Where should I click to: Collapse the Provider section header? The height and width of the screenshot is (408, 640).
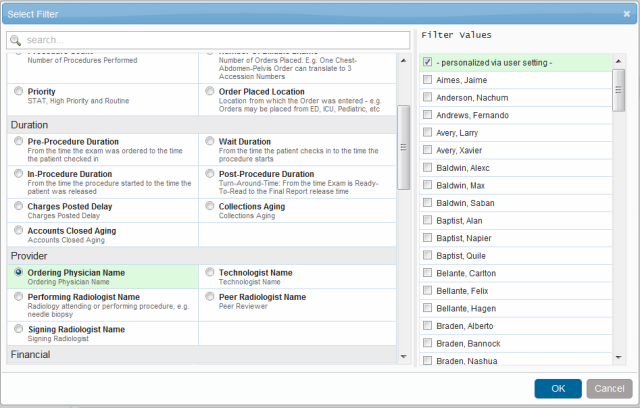[x=28, y=255]
